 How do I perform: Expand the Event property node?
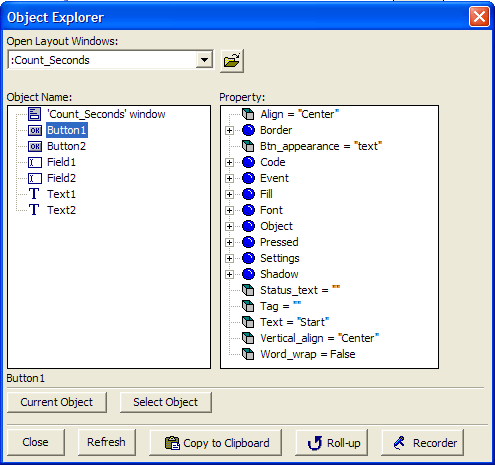pyautogui.click(x=229, y=178)
